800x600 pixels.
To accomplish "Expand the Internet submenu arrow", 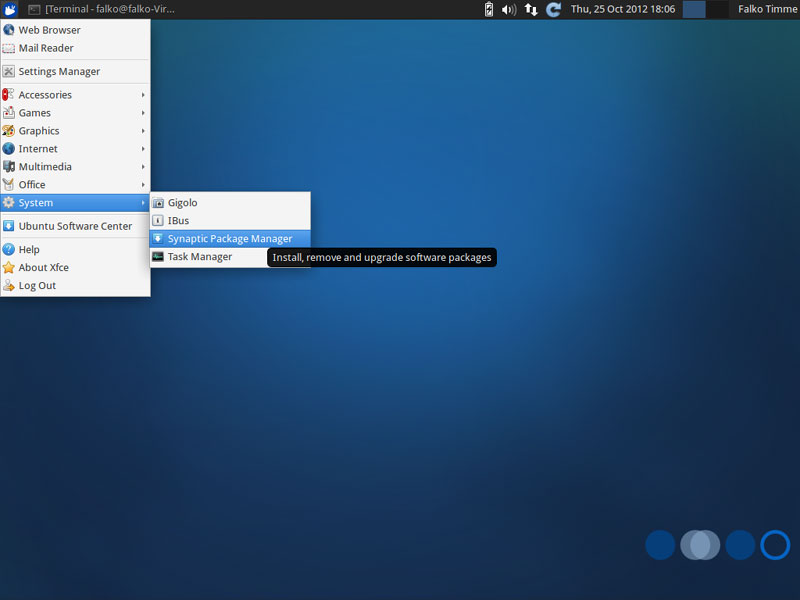I will click(143, 149).
